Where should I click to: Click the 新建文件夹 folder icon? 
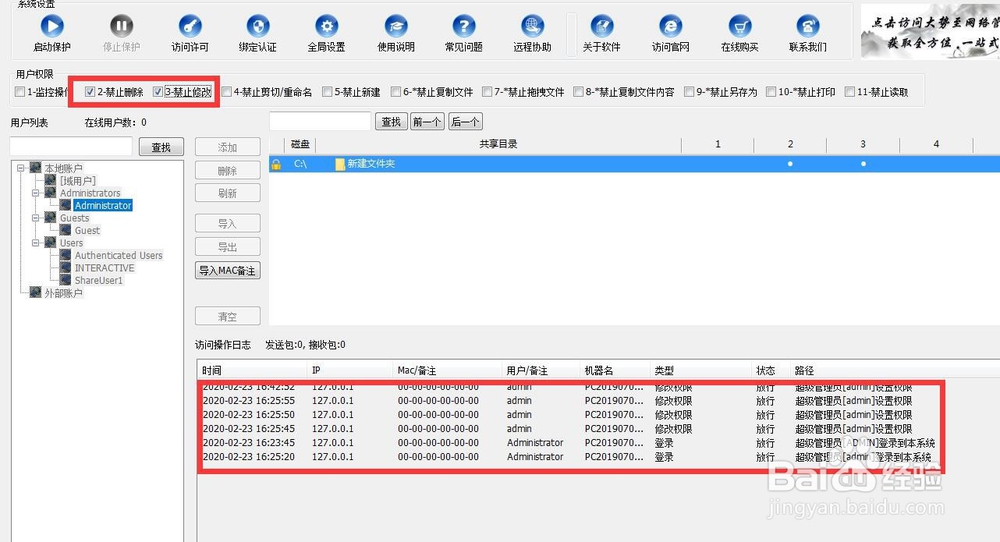(x=340, y=164)
